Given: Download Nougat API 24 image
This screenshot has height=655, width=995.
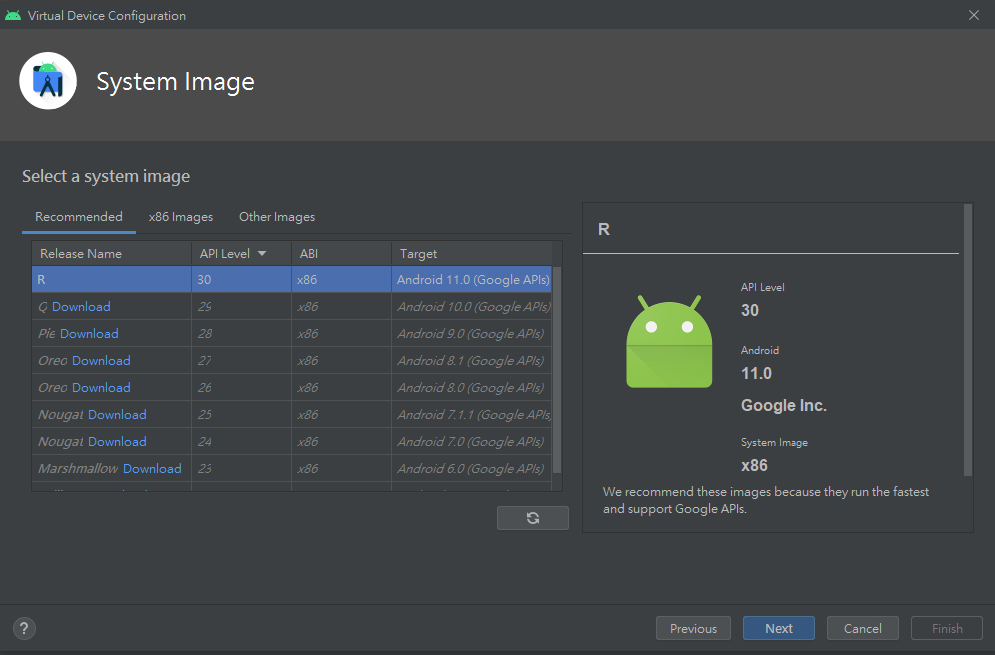Looking at the screenshot, I should (x=117, y=441).
